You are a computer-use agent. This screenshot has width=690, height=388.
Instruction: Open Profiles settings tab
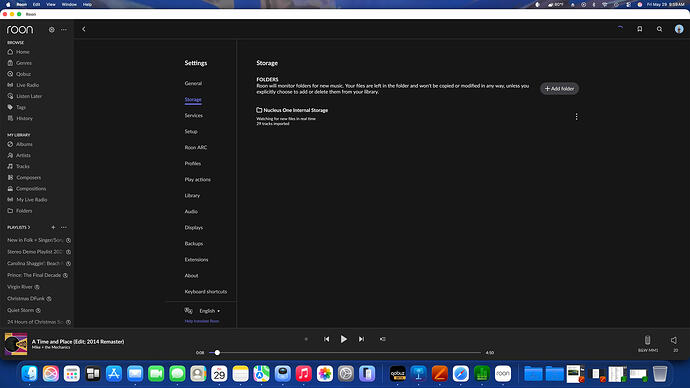(193, 164)
